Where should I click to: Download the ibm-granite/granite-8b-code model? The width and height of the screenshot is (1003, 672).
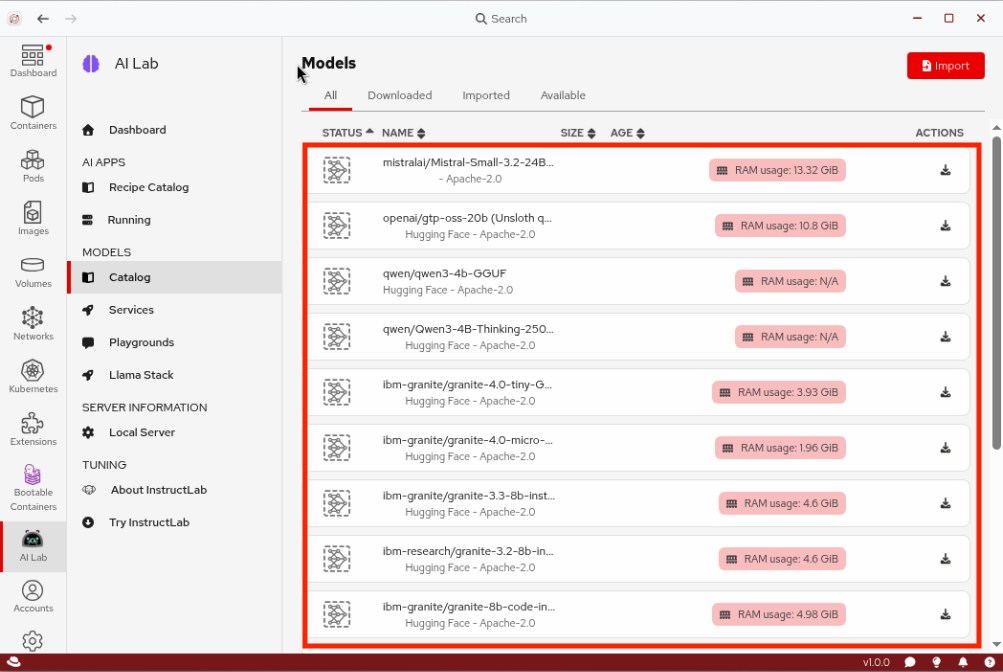tap(945, 614)
